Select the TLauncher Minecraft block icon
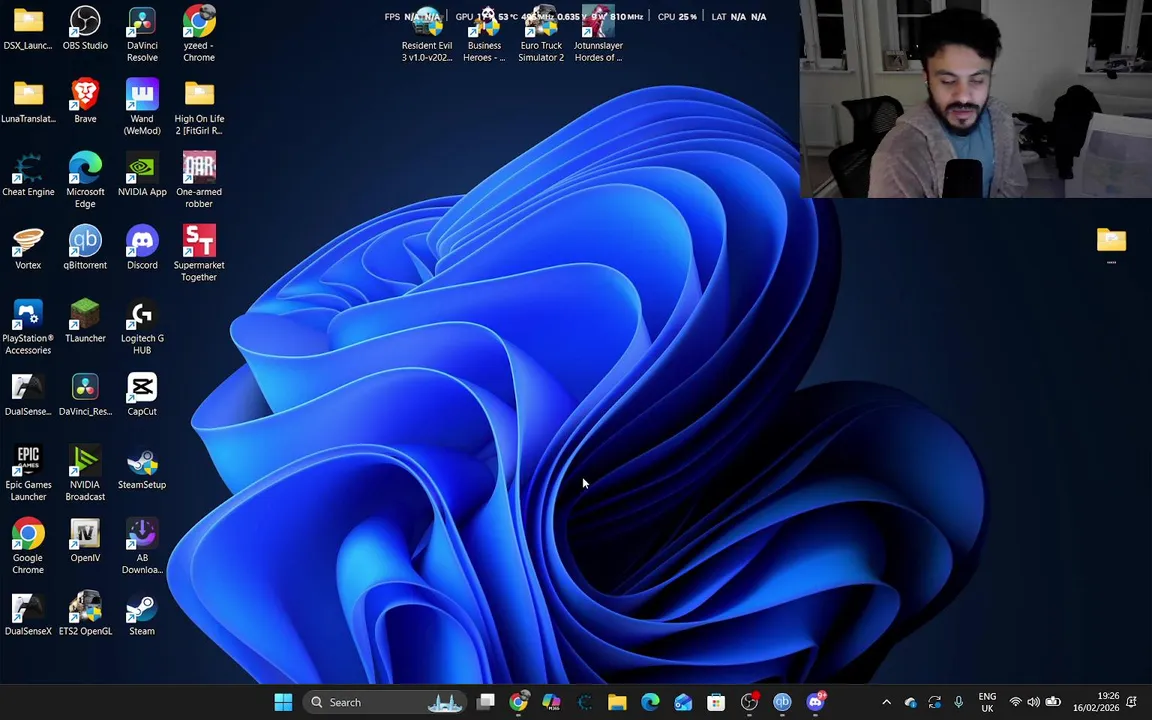 [85, 322]
